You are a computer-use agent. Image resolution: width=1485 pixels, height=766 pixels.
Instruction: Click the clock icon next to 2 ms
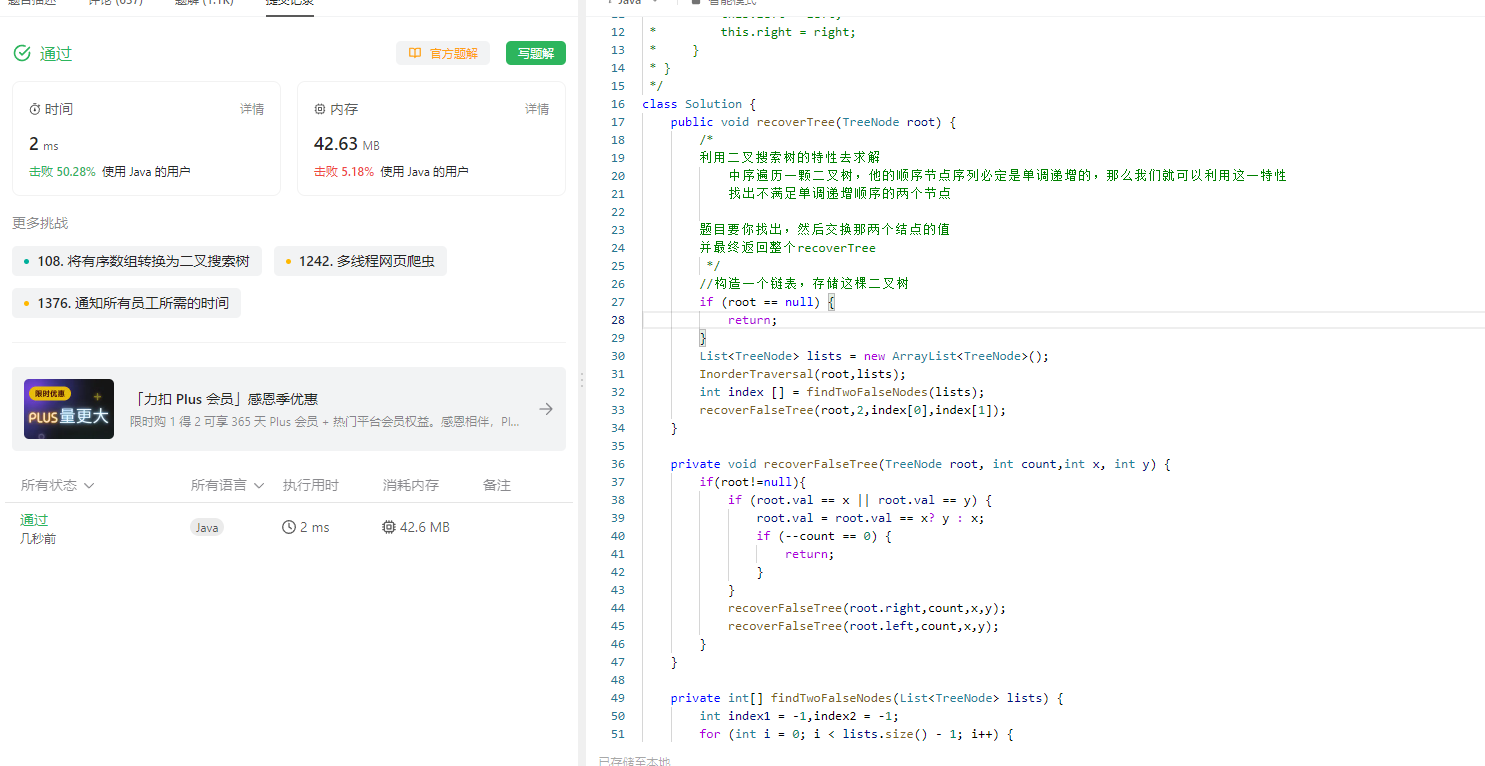(289, 527)
